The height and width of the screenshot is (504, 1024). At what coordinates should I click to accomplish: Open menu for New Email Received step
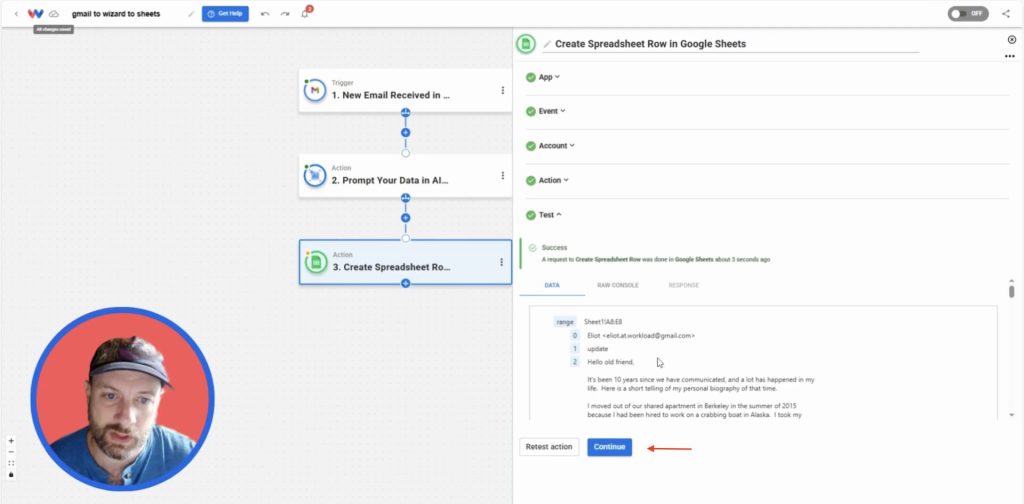(502, 90)
